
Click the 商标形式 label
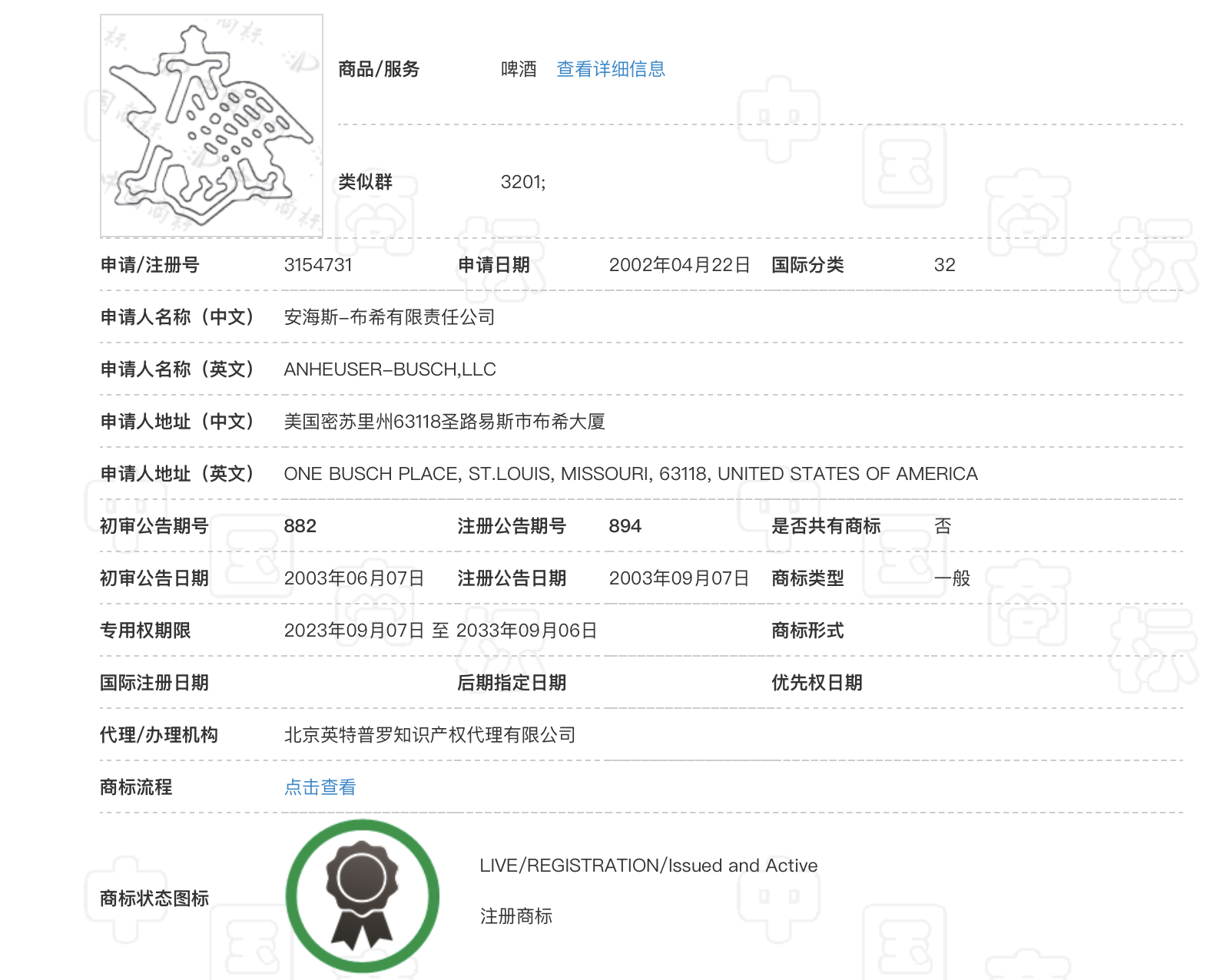click(807, 631)
